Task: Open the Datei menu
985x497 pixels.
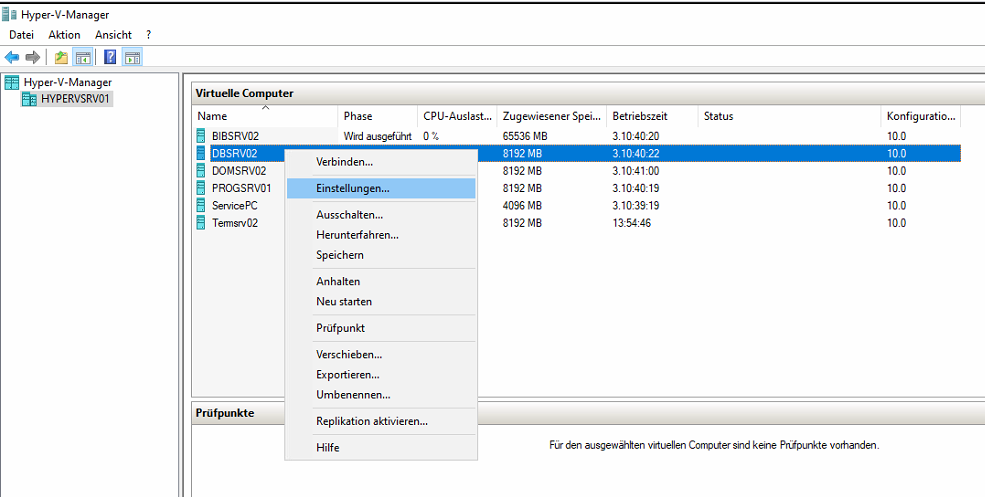Action: 21,35
